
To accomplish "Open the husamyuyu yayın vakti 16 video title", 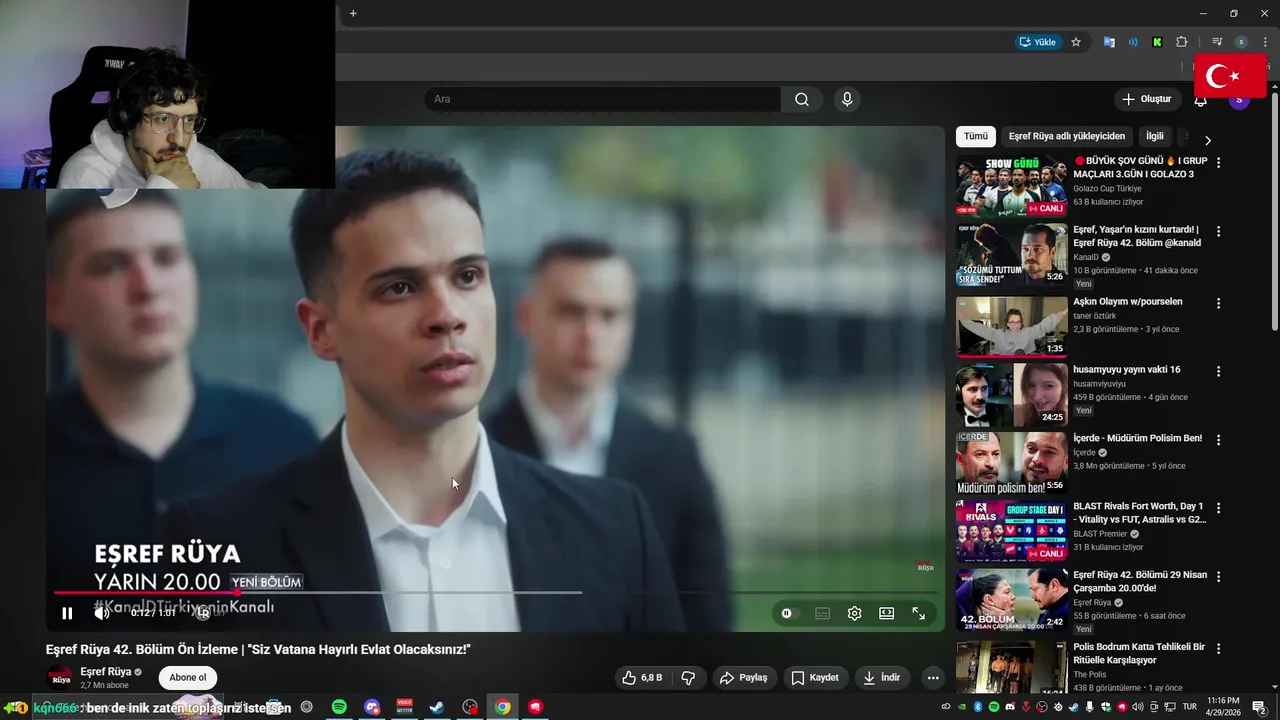I will click(x=1127, y=370).
